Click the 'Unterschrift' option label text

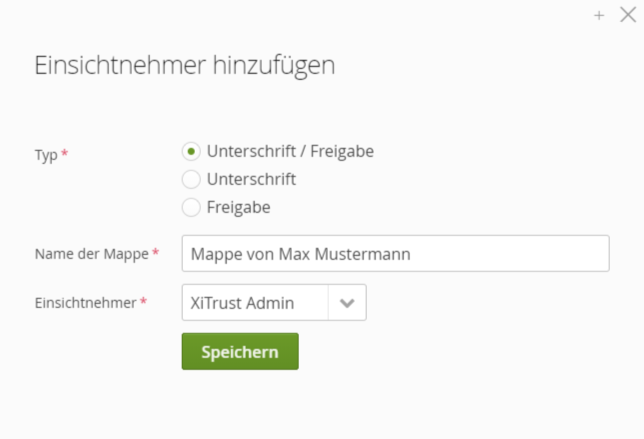(x=251, y=180)
